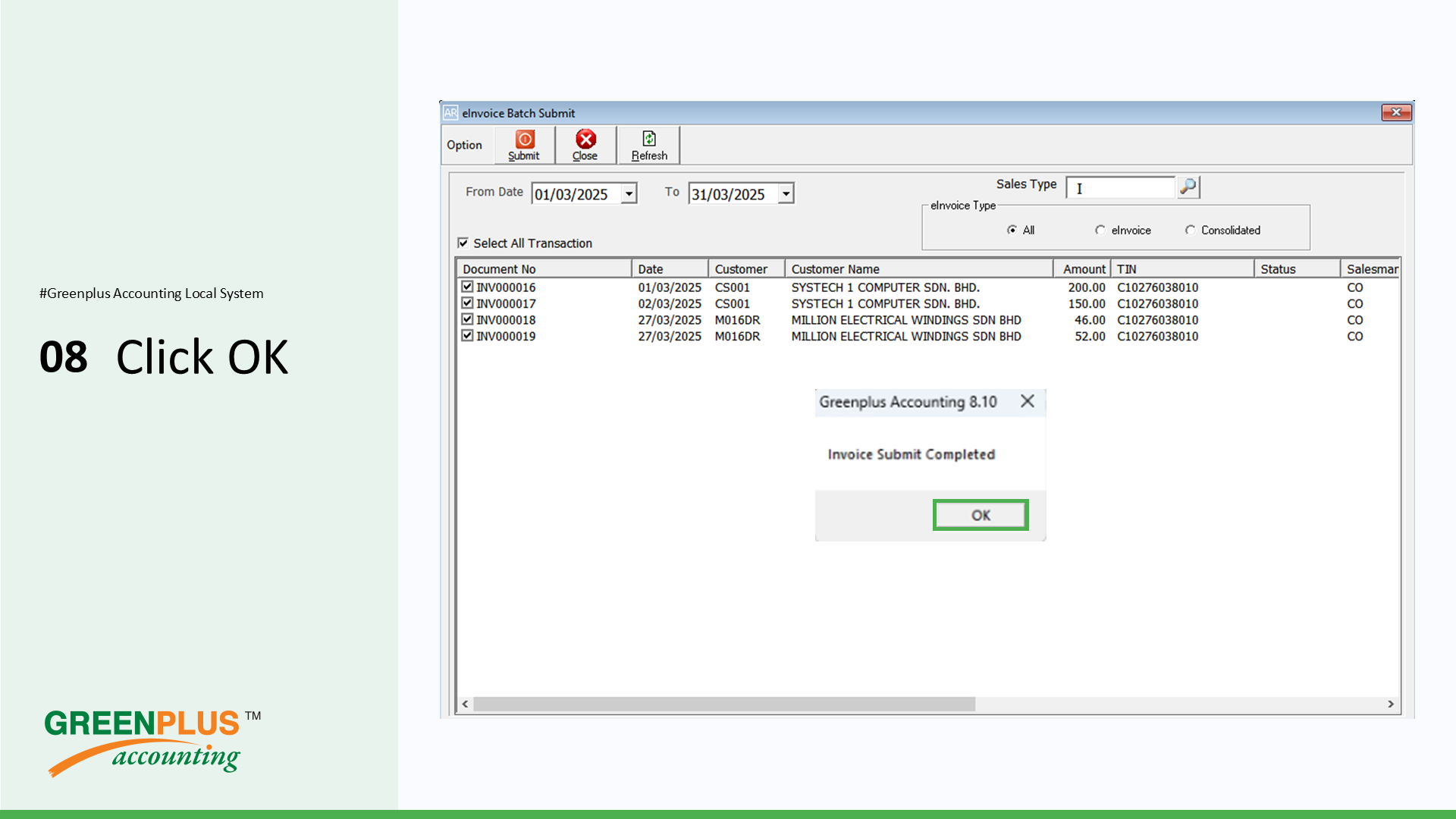Uncheck the INV000018 row checkbox
Image resolution: width=1456 pixels, height=819 pixels.
tap(467, 319)
